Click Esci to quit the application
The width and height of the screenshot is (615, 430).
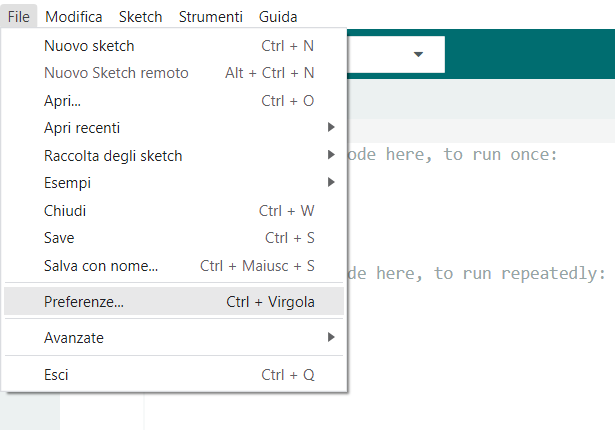pos(174,375)
